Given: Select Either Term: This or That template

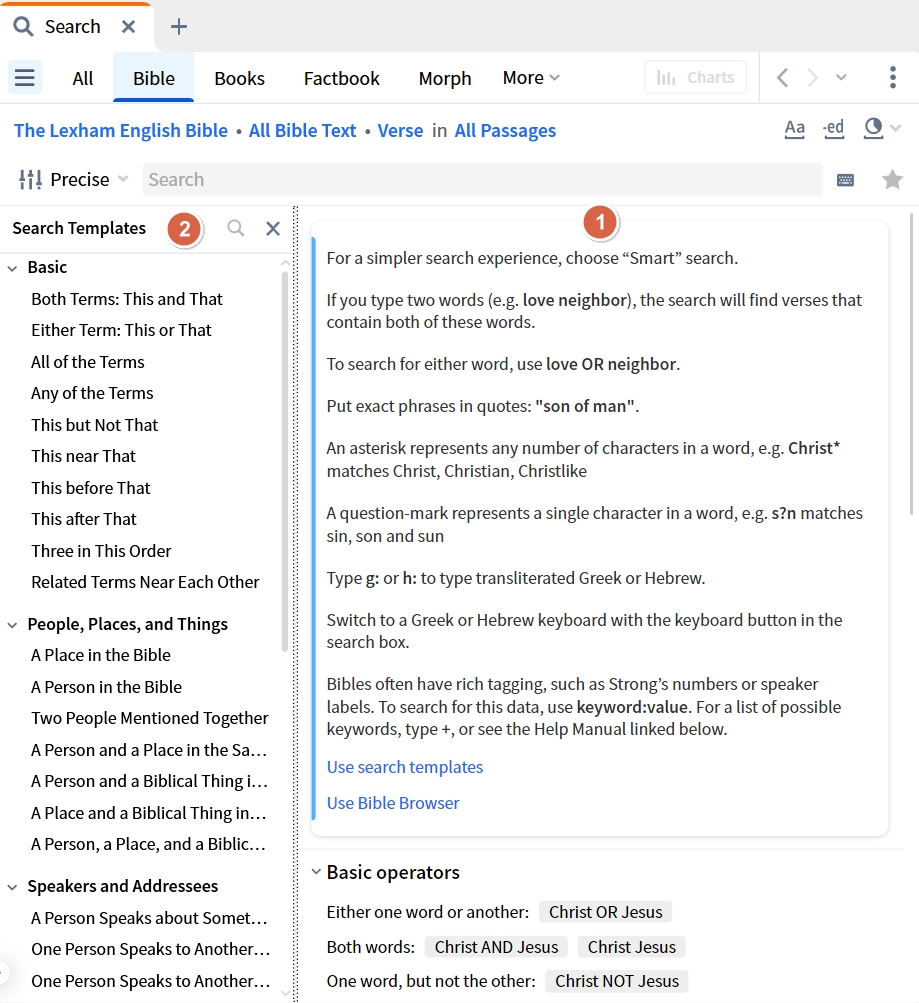Looking at the screenshot, I should [x=121, y=330].
